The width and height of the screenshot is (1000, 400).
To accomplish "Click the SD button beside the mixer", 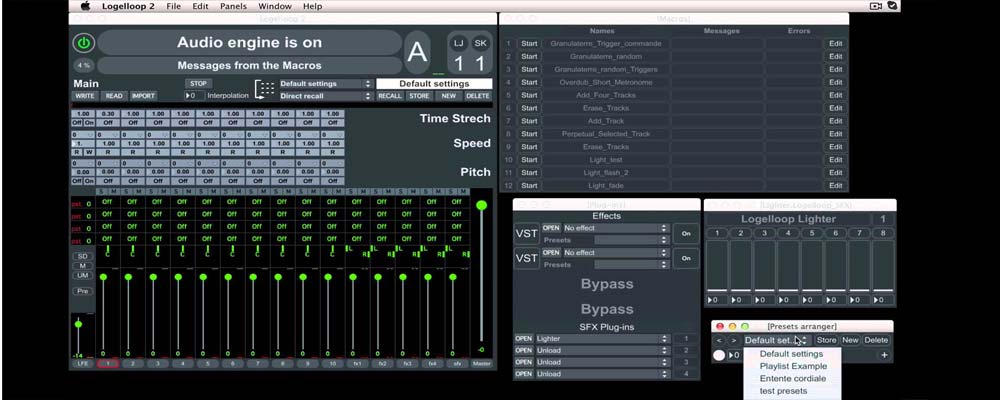I will pyautogui.click(x=82, y=256).
